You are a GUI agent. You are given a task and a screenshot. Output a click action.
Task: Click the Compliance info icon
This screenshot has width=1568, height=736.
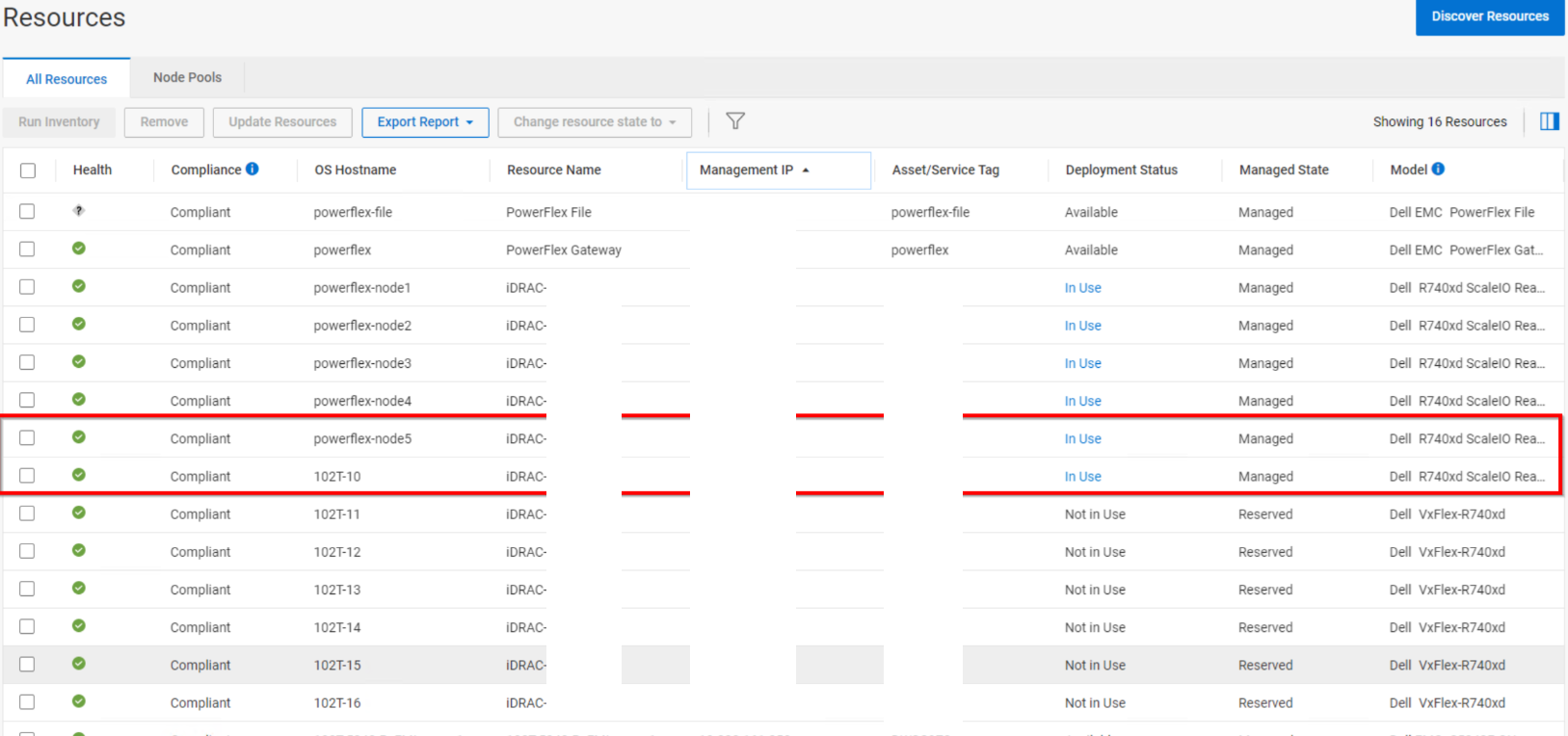252,169
